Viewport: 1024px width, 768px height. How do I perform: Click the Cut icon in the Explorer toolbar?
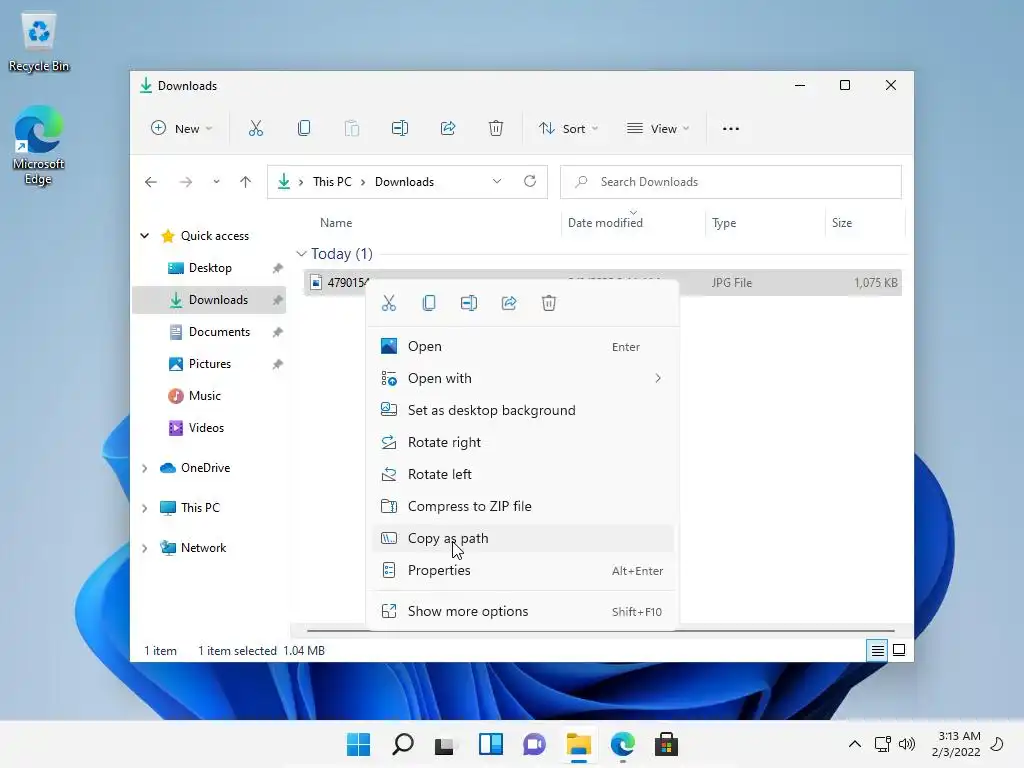[x=256, y=129]
